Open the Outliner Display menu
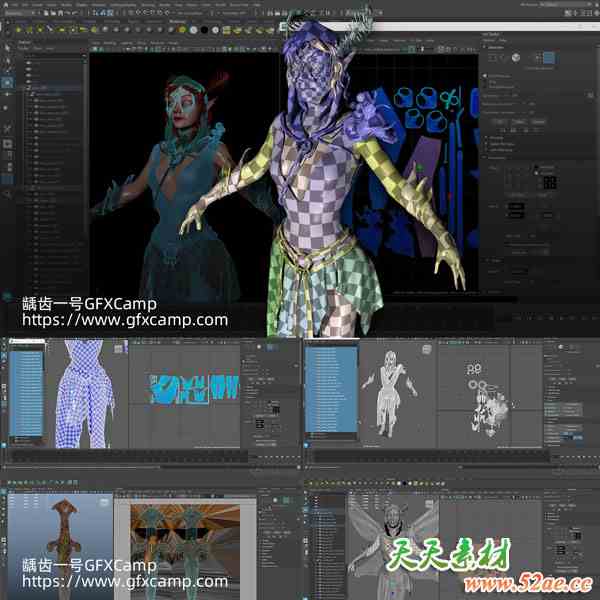 coord(24,49)
